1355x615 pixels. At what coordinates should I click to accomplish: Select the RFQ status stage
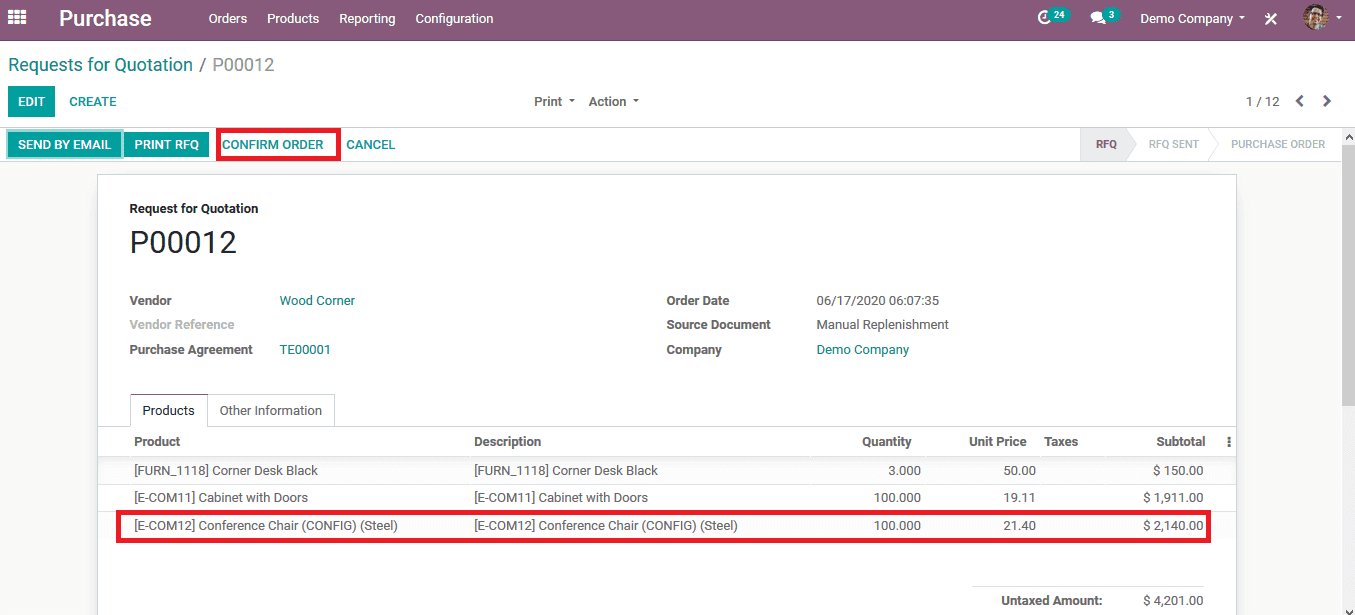click(x=1105, y=145)
